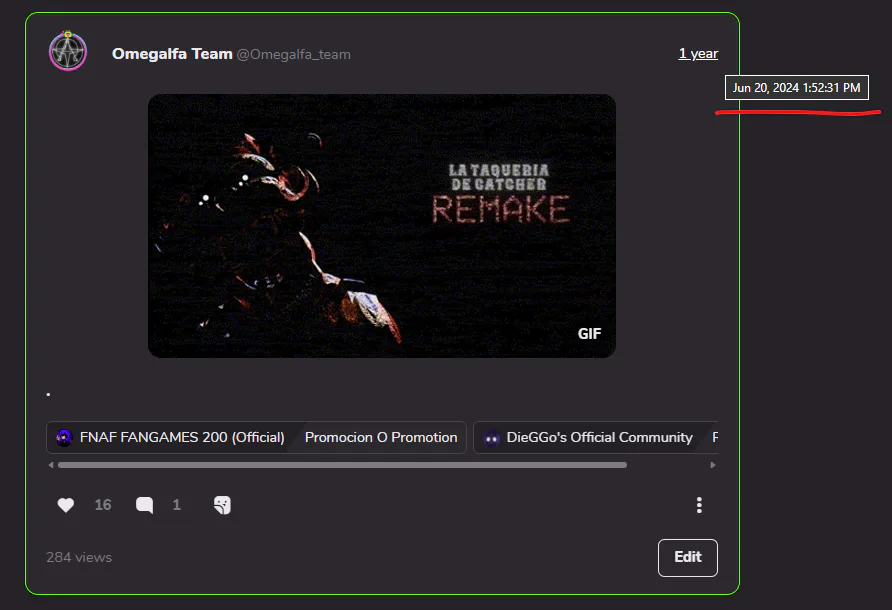Play the La Taqueria Remake GIF
The width and height of the screenshot is (892, 610).
tap(382, 226)
